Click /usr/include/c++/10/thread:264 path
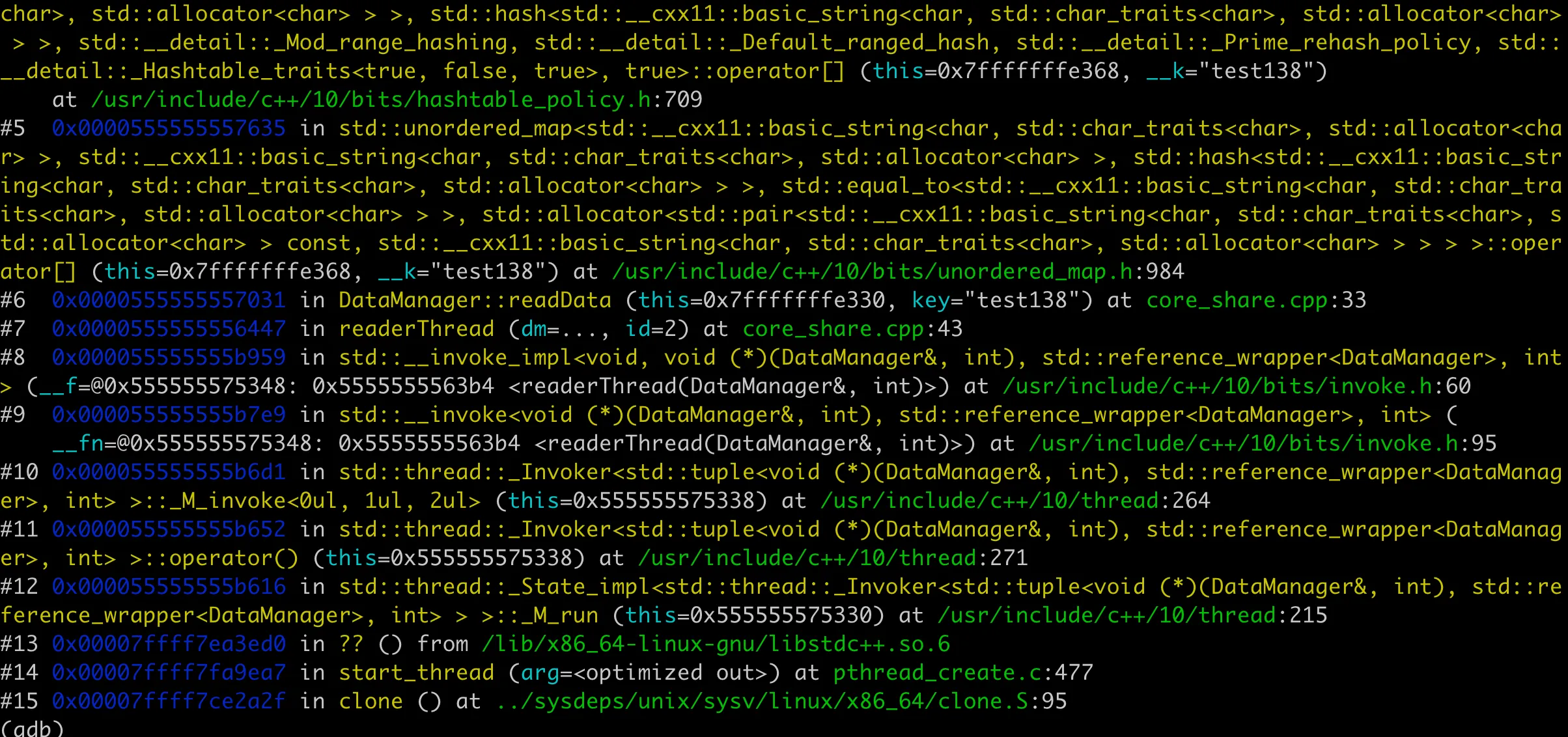Viewport: 1568px width, 737px height. click(x=1015, y=501)
